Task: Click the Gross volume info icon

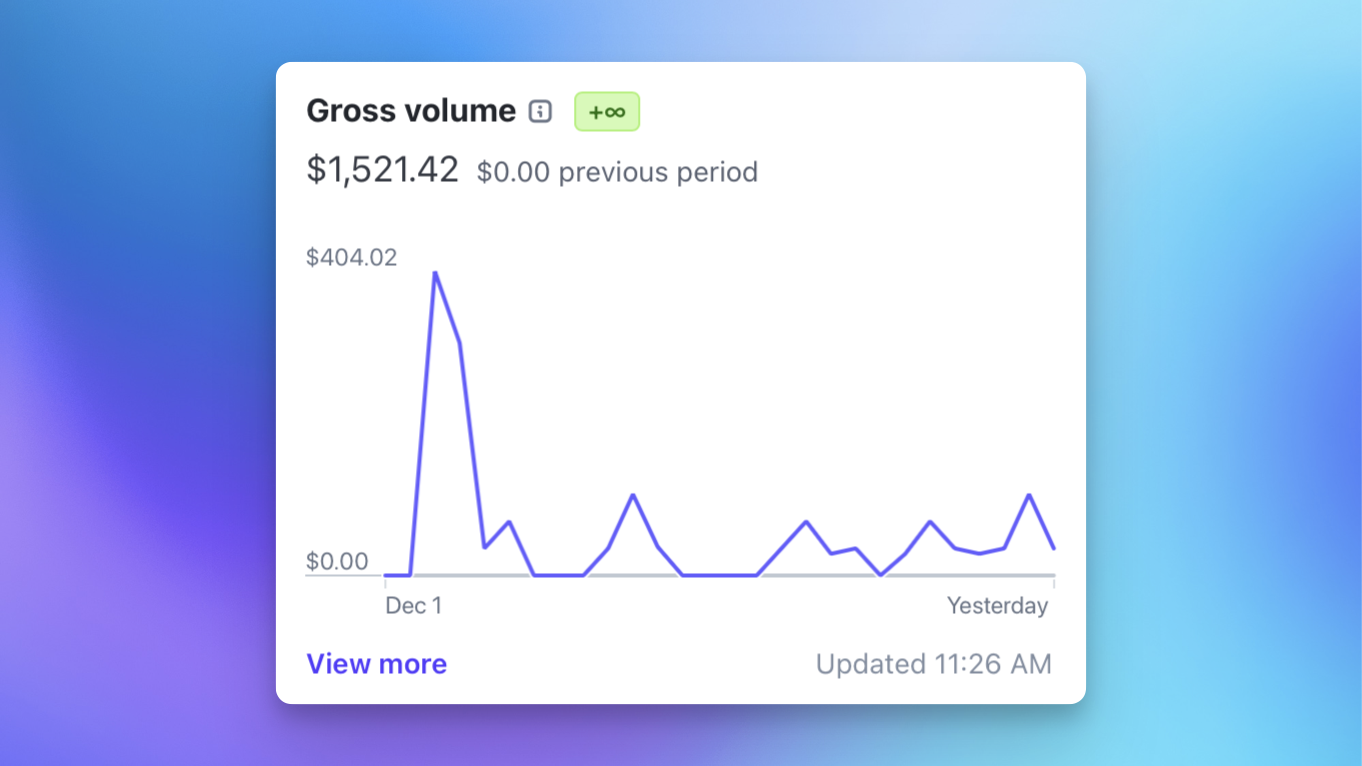Action: point(539,112)
